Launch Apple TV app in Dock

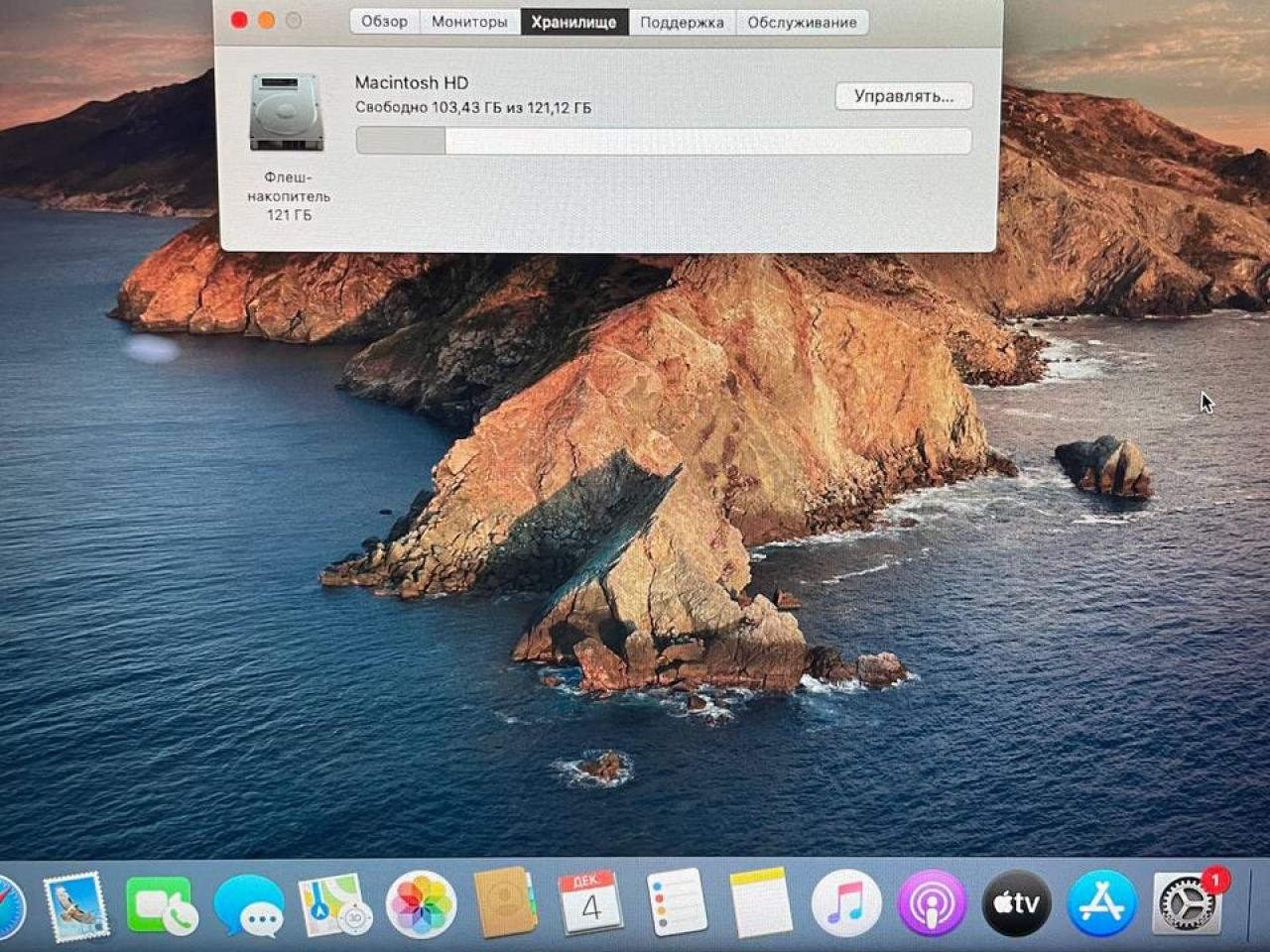coord(1017,903)
